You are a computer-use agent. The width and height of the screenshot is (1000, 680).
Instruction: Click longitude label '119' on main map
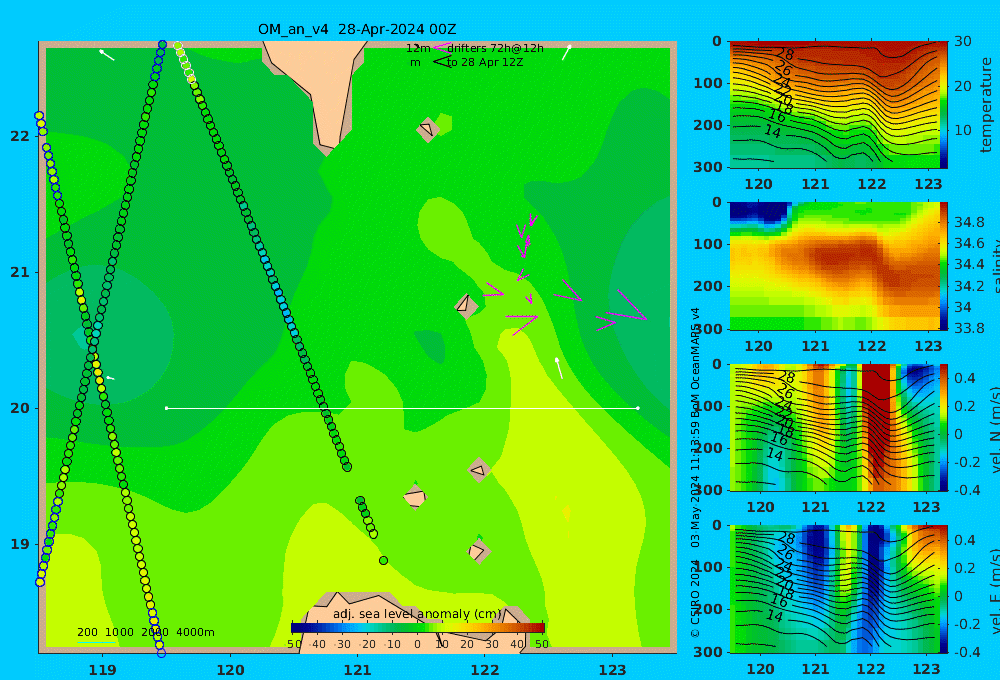[103, 670]
